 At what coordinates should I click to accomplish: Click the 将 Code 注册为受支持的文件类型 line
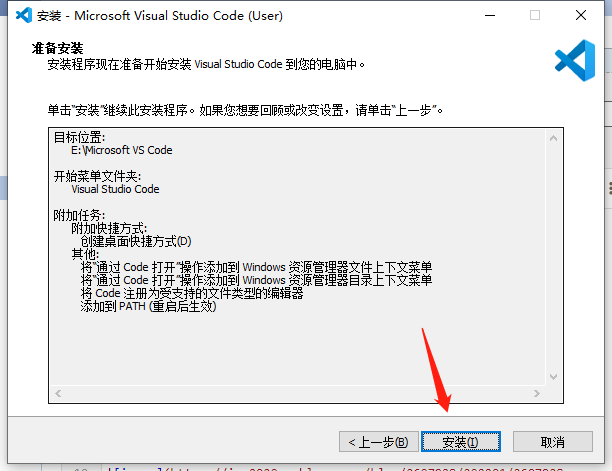(x=192, y=293)
